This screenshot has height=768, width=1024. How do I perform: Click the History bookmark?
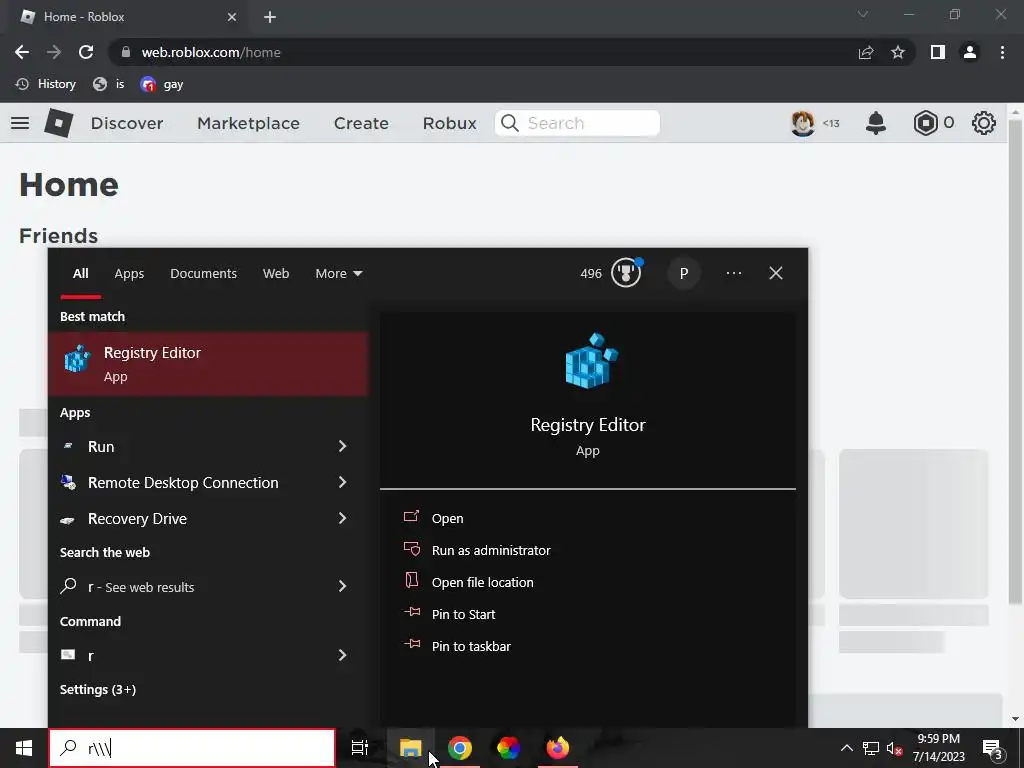pos(45,84)
